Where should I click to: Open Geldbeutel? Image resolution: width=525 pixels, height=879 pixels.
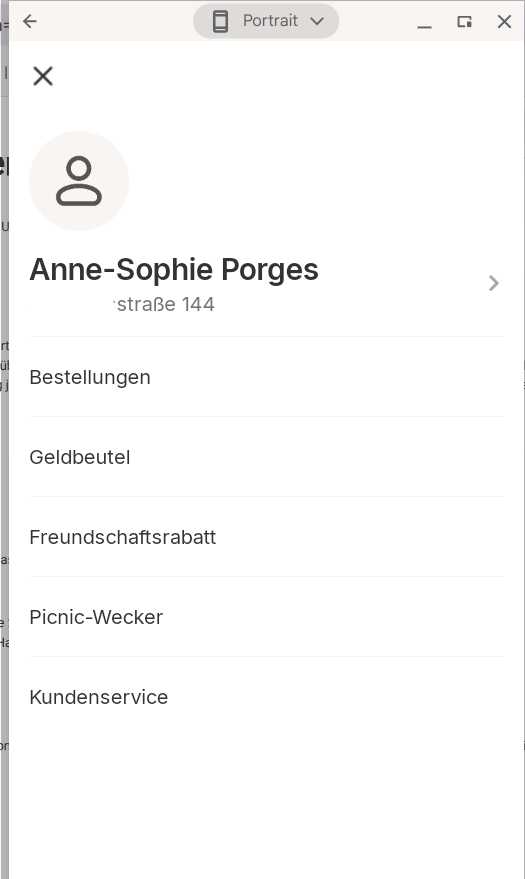pyautogui.click(x=267, y=457)
